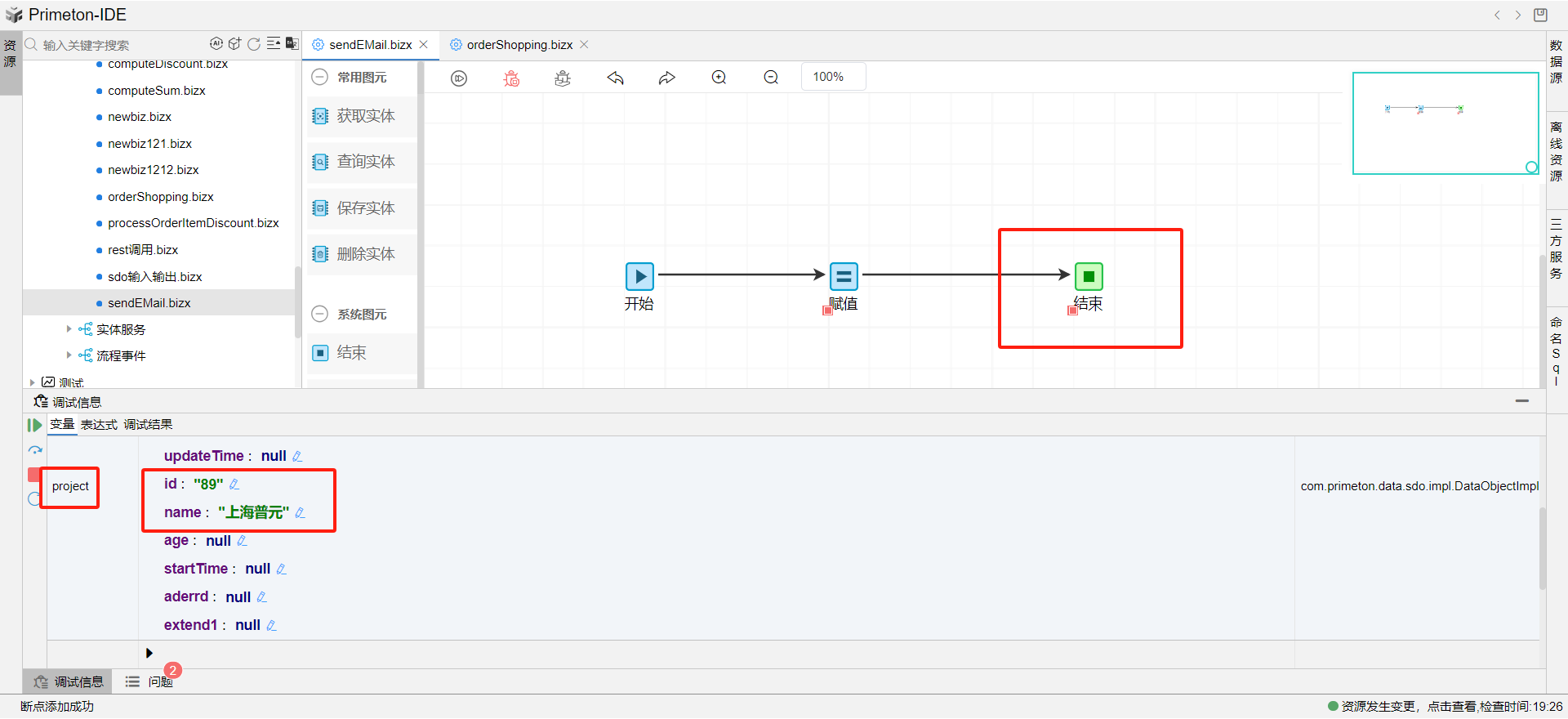The height and width of the screenshot is (719, 1568).
Task: Zoom in using the magnifier plus icon
Action: 719,78
